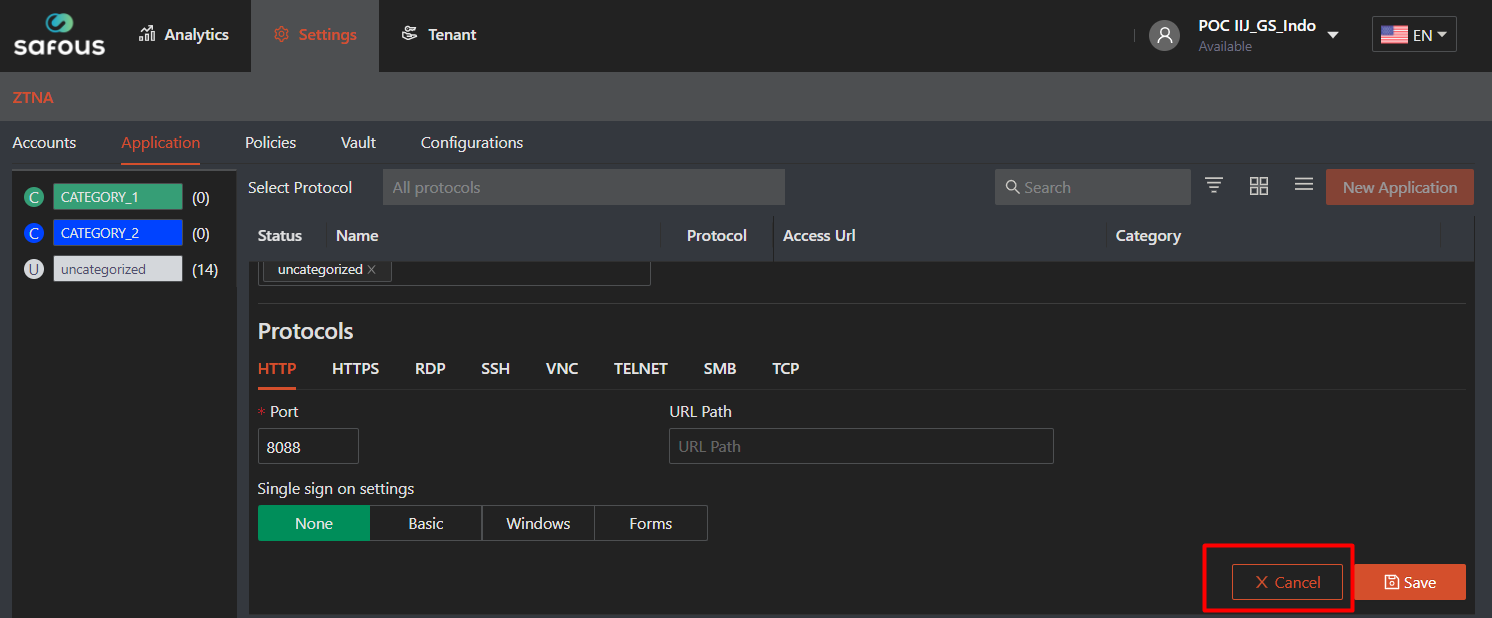Open the EN language dropdown
This screenshot has width=1492, height=618.
pos(1414,35)
